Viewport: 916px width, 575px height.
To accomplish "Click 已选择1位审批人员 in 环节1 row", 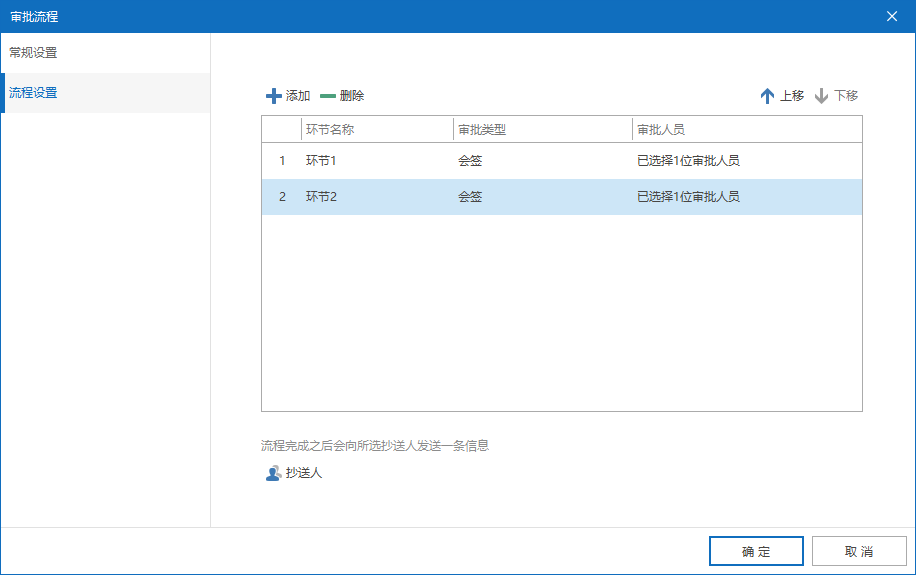I will point(688,161).
